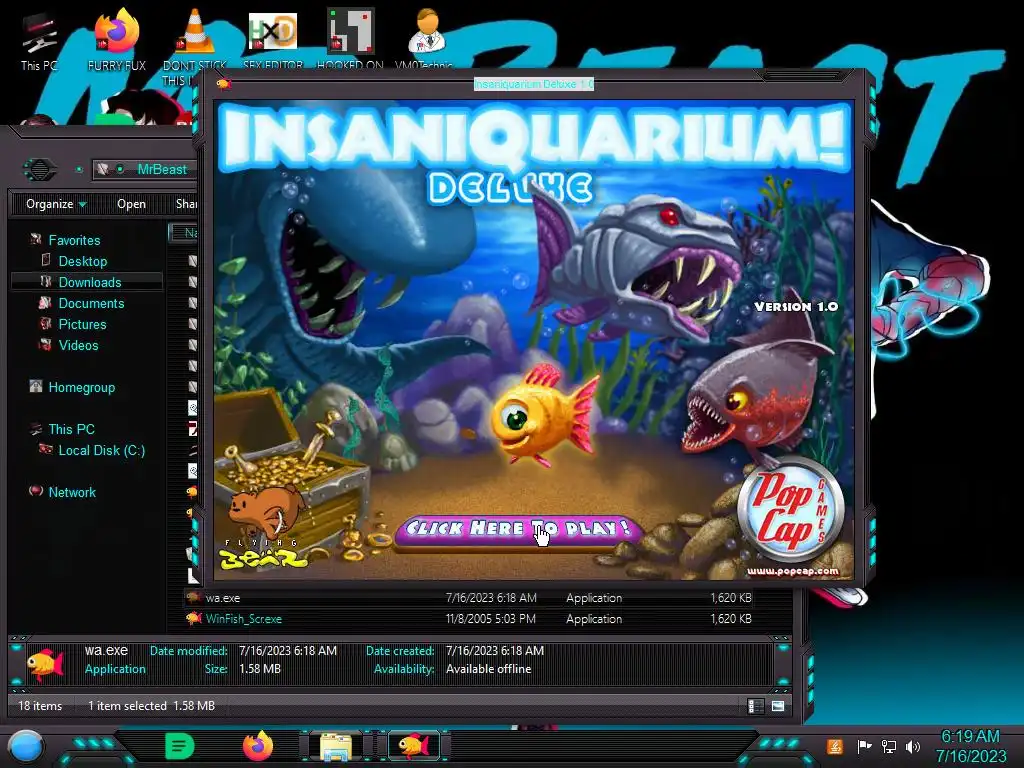Click the Click Here To Play button
This screenshot has width=1024, height=768.
coord(518,530)
